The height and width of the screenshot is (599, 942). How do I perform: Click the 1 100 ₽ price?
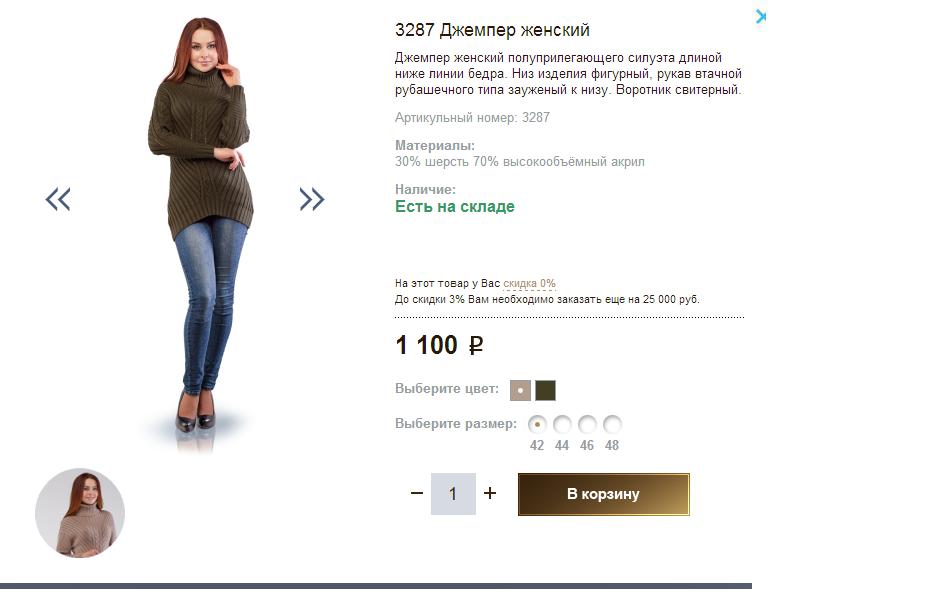439,345
